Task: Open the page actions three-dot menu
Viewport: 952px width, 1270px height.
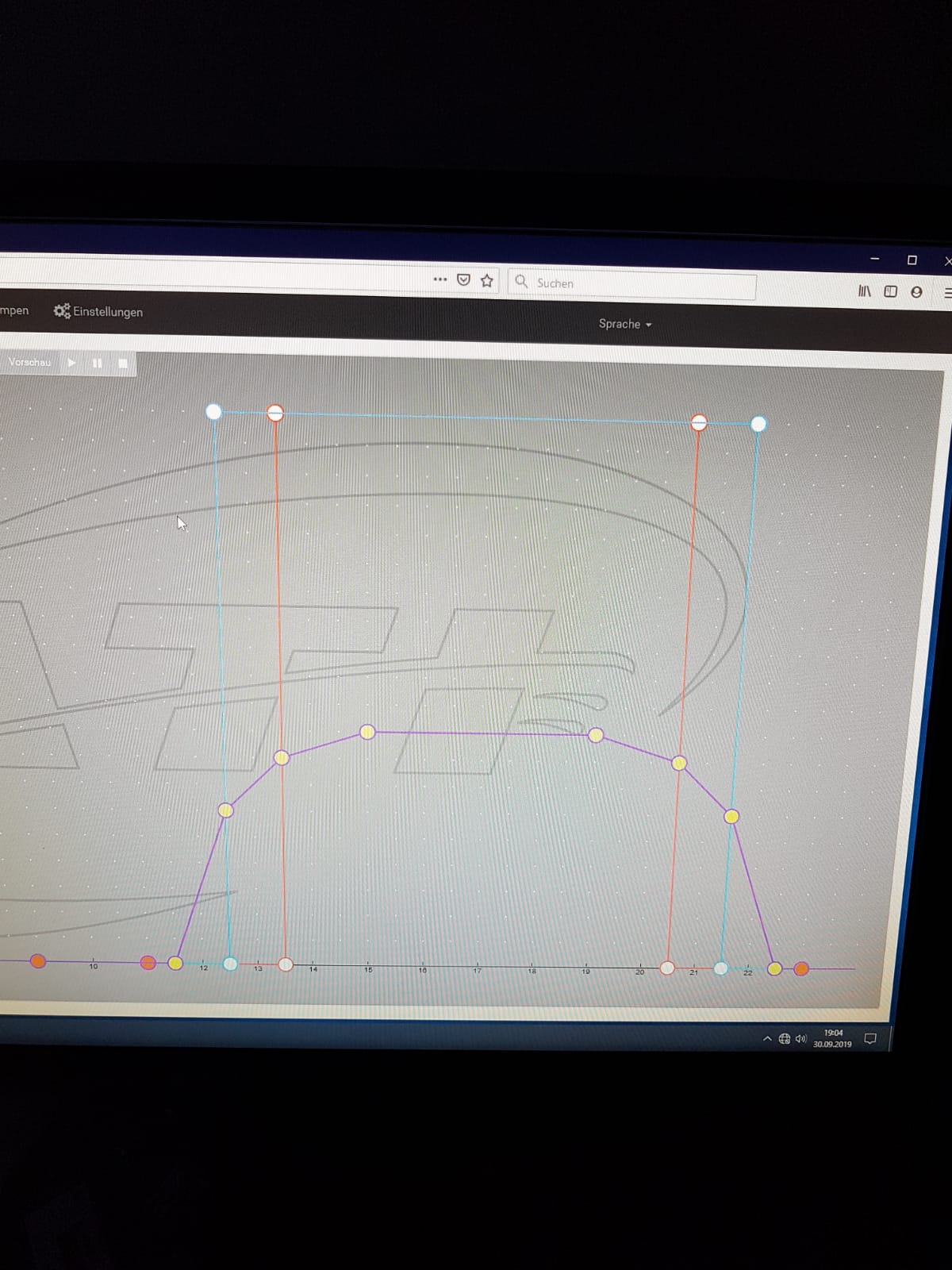Action: [x=440, y=279]
